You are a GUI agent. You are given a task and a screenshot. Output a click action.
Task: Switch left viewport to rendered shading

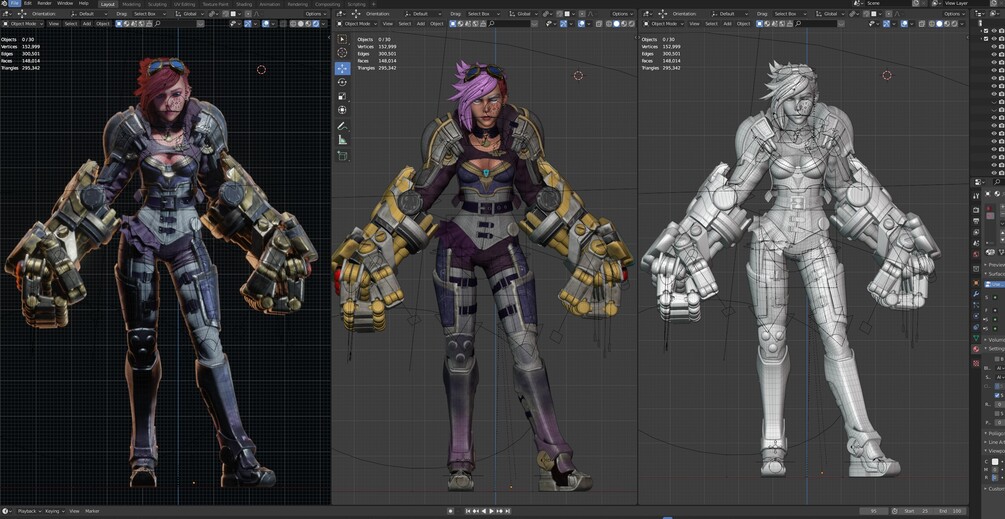pos(315,23)
